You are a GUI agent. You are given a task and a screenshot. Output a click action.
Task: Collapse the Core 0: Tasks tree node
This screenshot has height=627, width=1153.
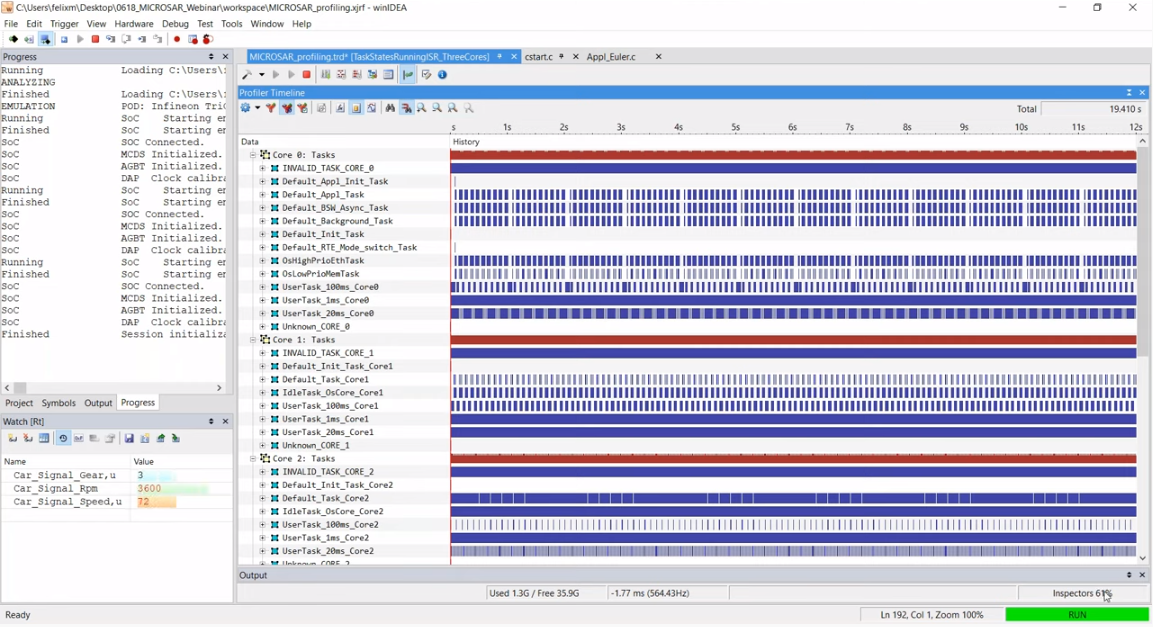[x=253, y=155]
